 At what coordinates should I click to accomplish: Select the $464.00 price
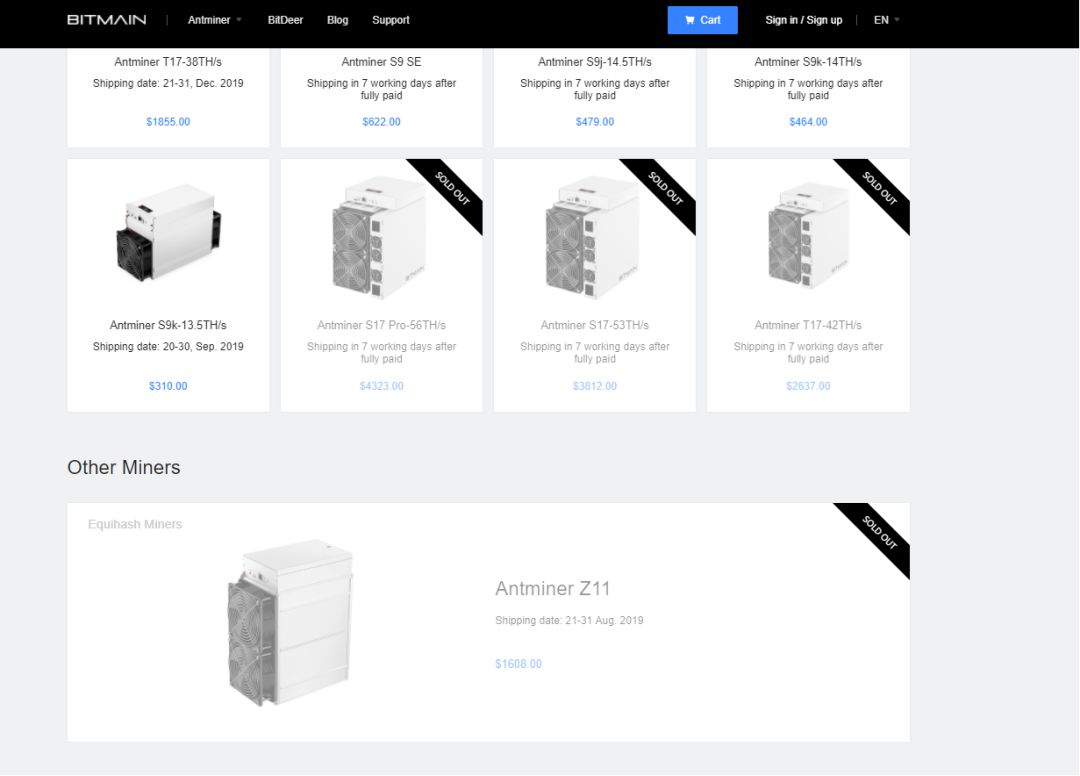click(x=808, y=122)
